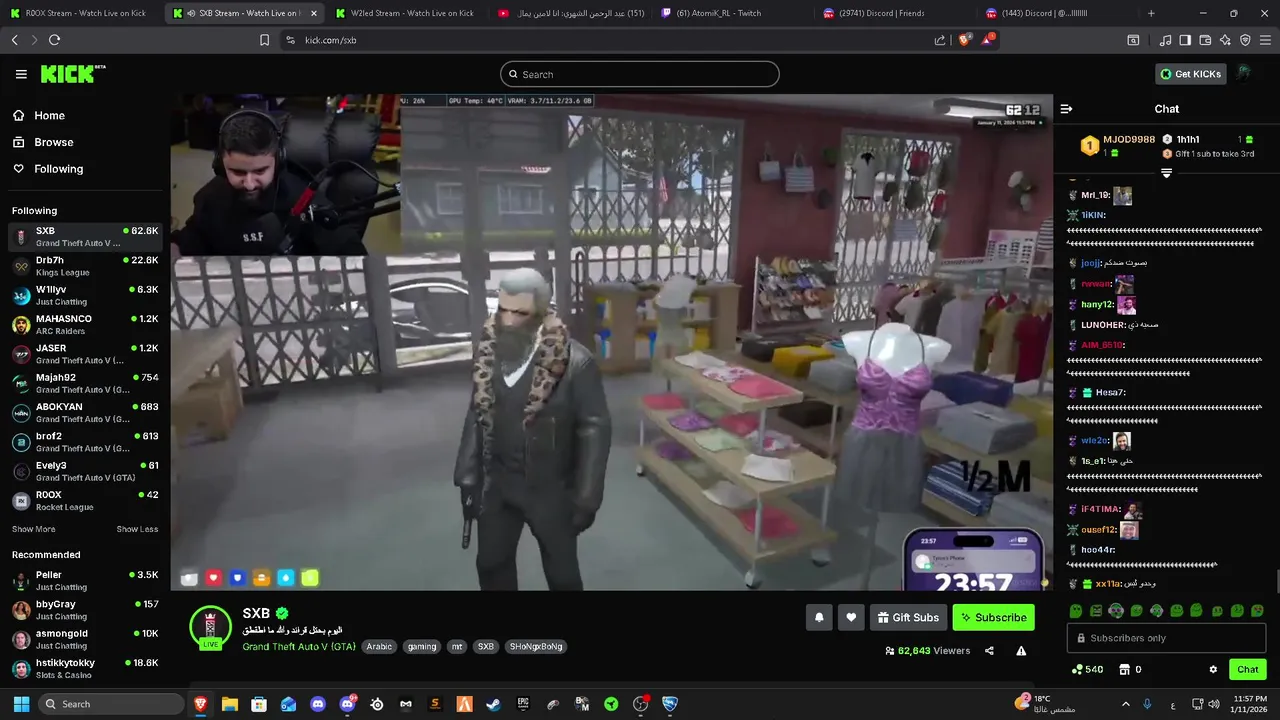Image resolution: width=1280 pixels, height=720 pixels.
Task: Click the user avatar beside Get KICKs
Action: [1244, 74]
